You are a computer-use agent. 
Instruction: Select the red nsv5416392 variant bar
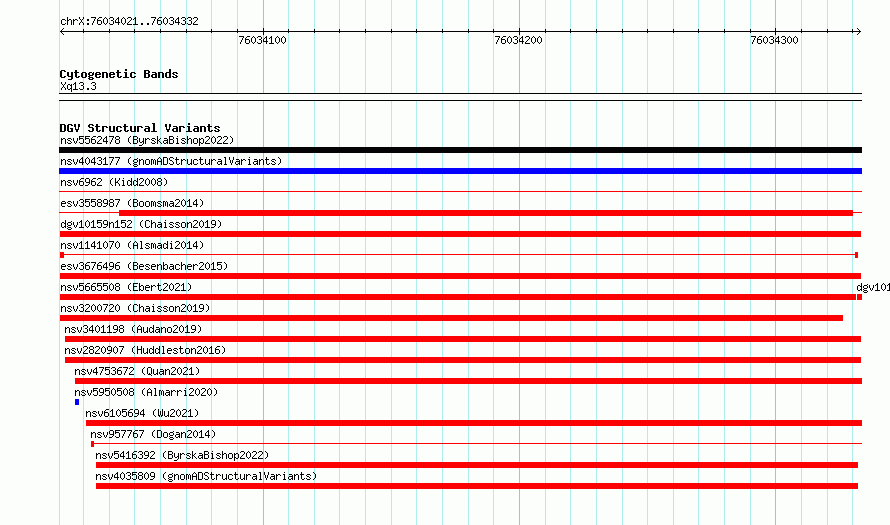click(477, 465)
